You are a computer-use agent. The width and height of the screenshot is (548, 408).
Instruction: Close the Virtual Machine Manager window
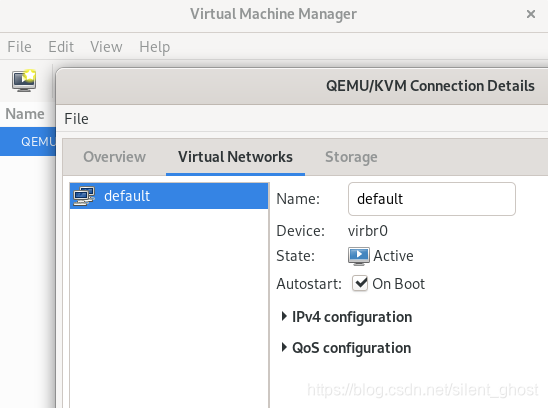click(531, 14)
